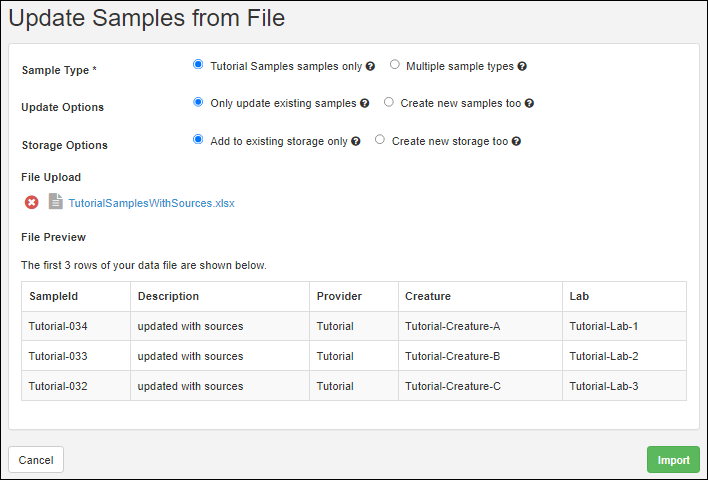
Task: Click help icon beside Multiple sample types
Action: (x=522, y=66)
